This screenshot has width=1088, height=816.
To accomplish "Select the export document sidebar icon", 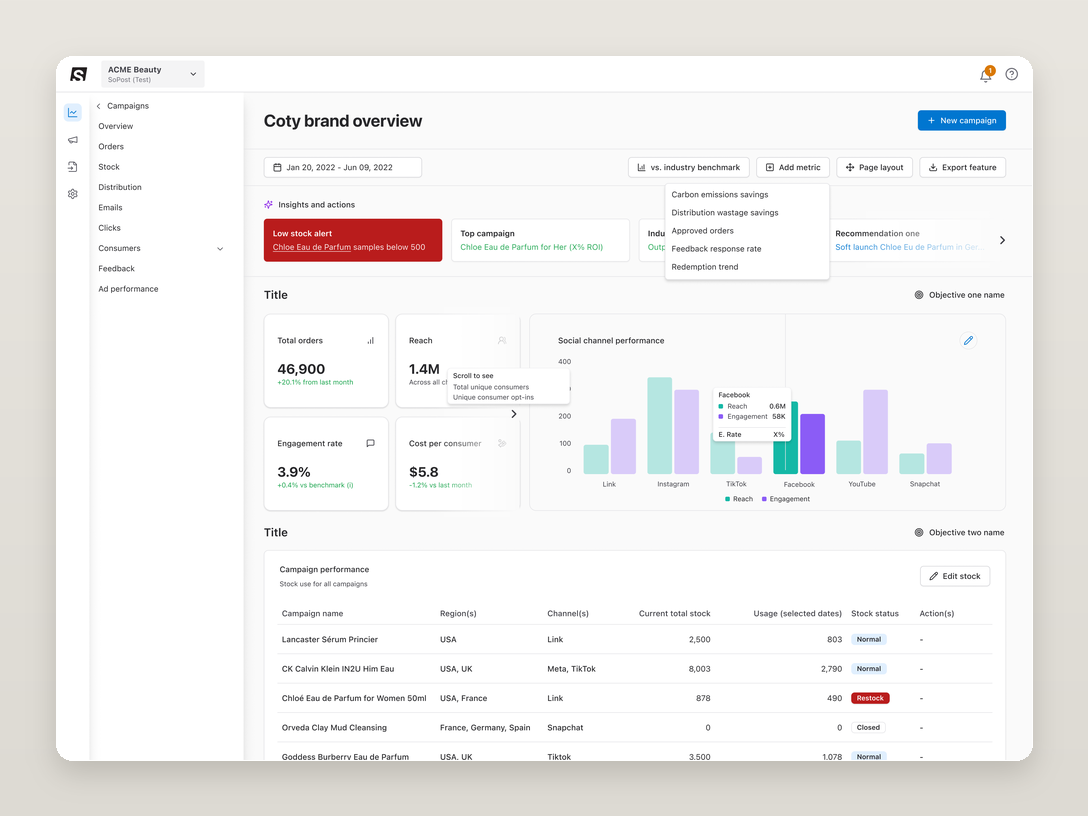I will [x=73, y=167].
